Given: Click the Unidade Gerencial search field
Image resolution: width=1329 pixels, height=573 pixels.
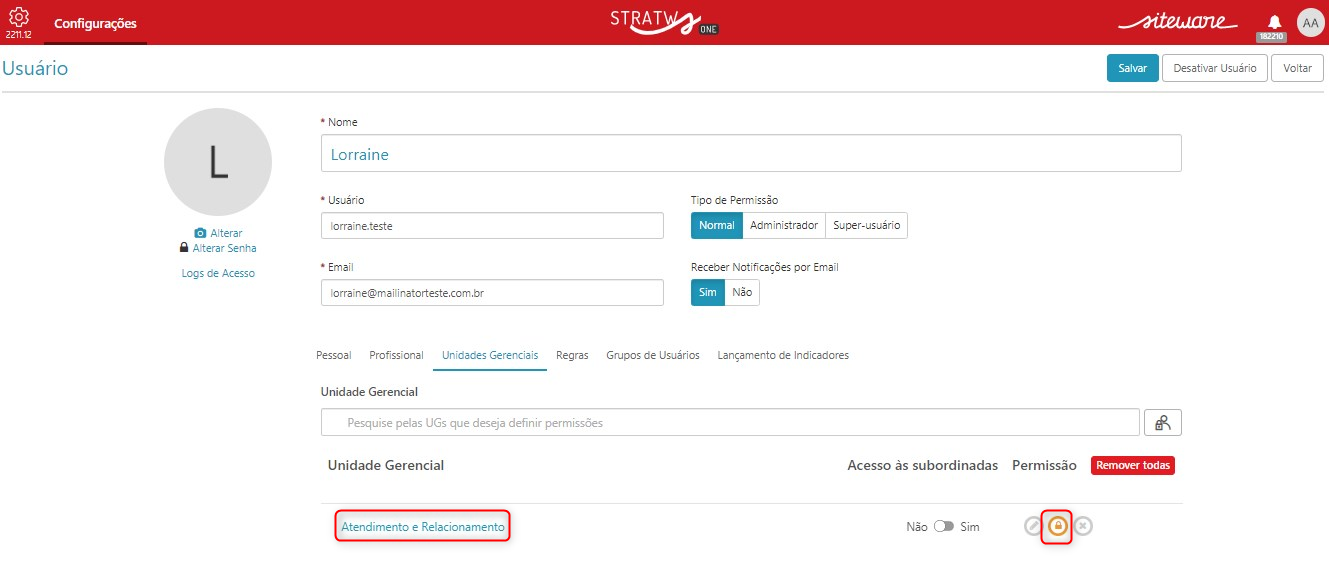Looking at the screenshot, I should click(x=730, y=422).
